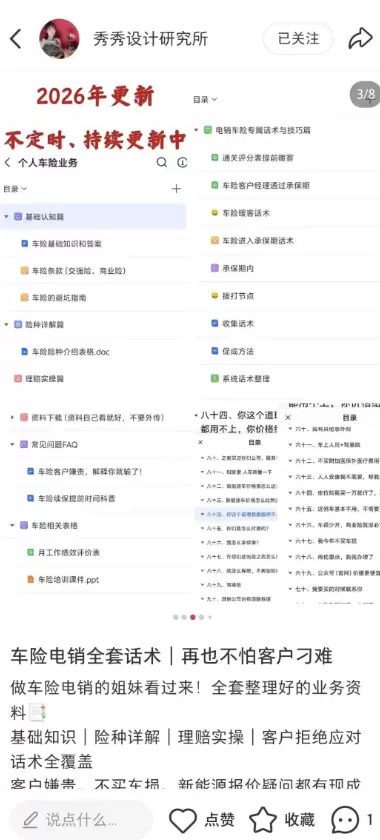Viewport: 380px width, 840px height.
Task: Open 车险的避坑指南 entry
Action: pos(59,297)
